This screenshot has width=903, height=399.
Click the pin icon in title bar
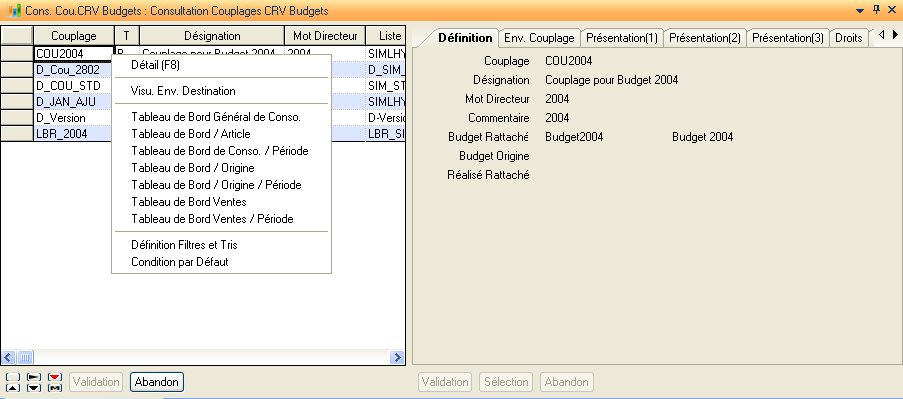[877, 10]
